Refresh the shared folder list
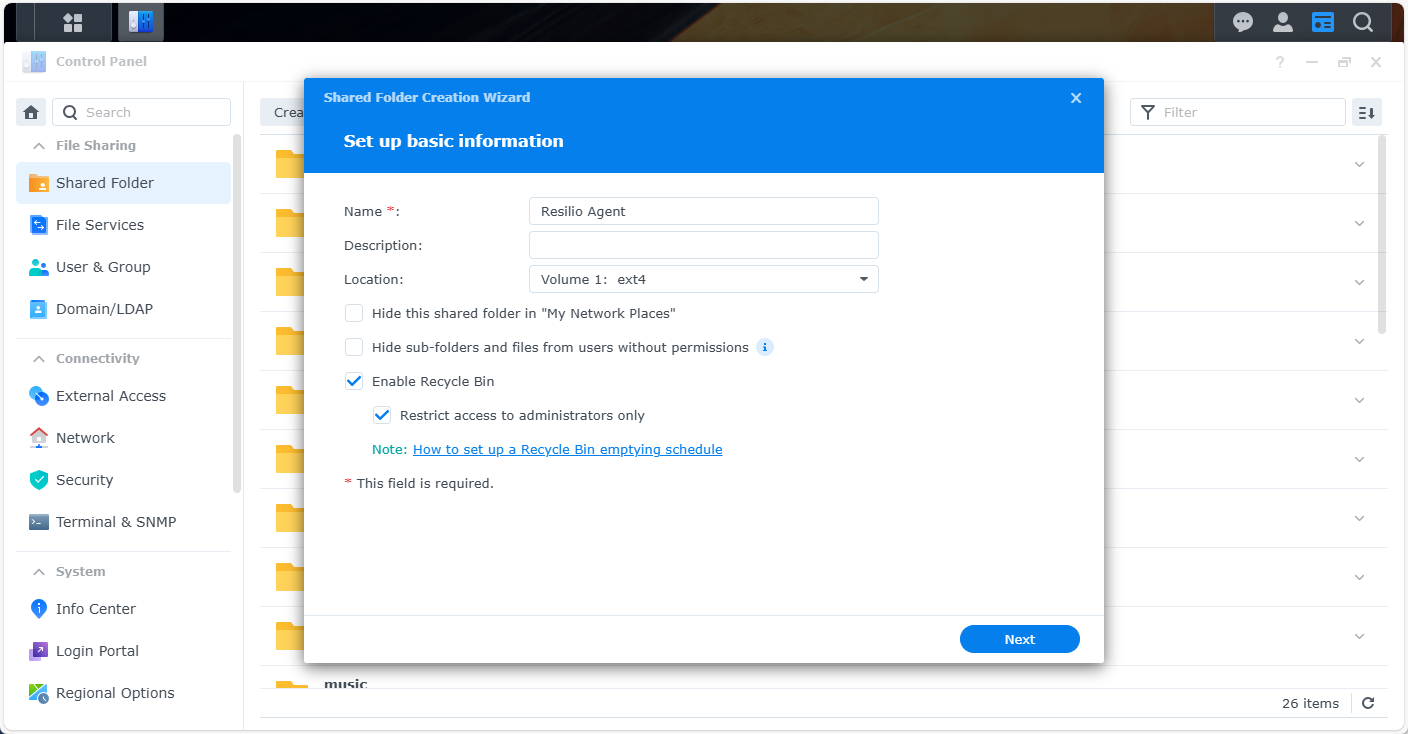Viewport: 1408px width, 734px height. (1368, 703)
